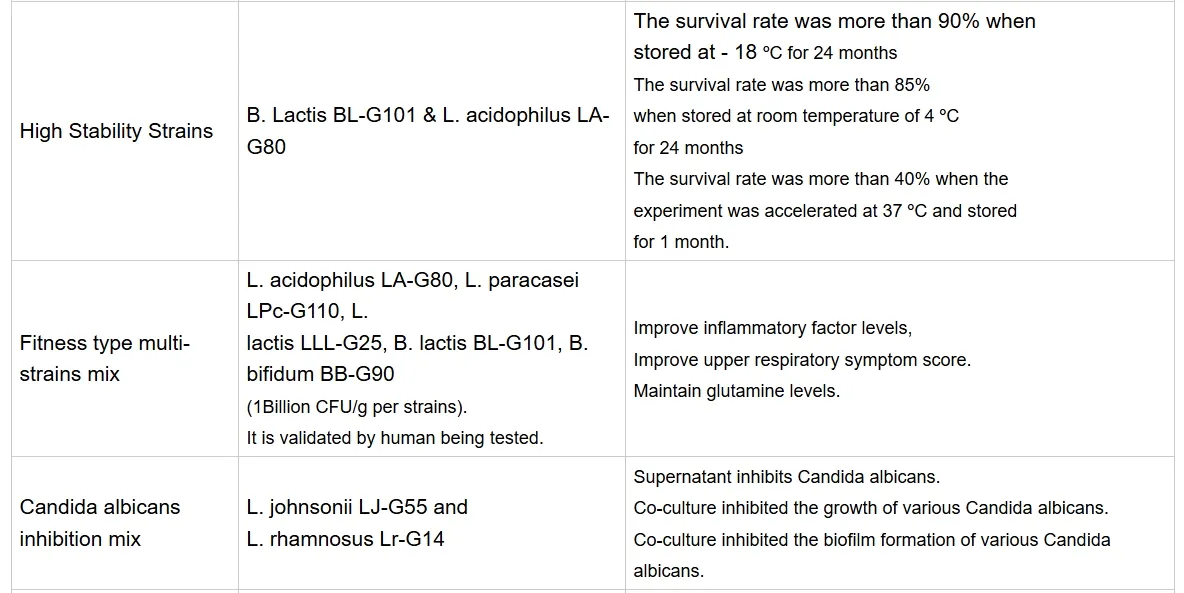Click "L. acidophilus LA-G80, L. paracasei" line
Viewport: 1184px width, 593px height.
pyautogui.click(x=412, y=280)
